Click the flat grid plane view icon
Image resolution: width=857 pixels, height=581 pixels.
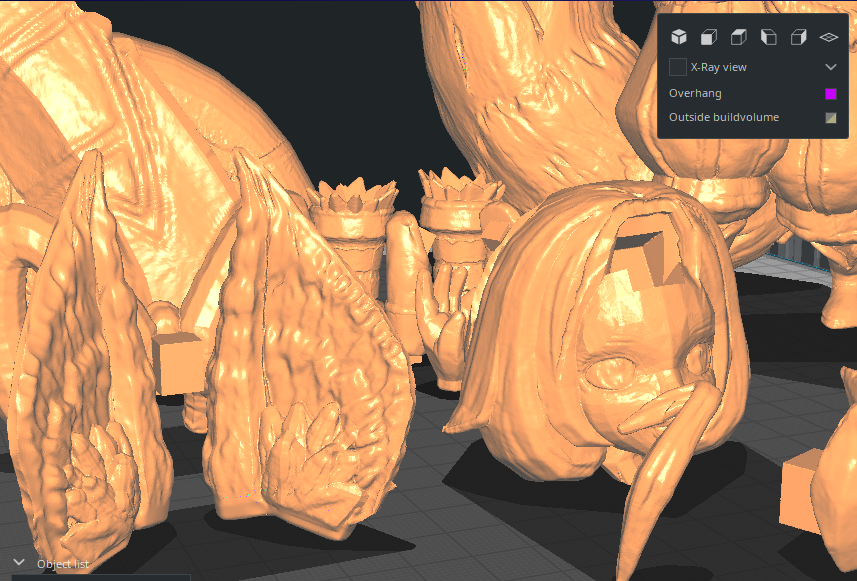(829, 37)
